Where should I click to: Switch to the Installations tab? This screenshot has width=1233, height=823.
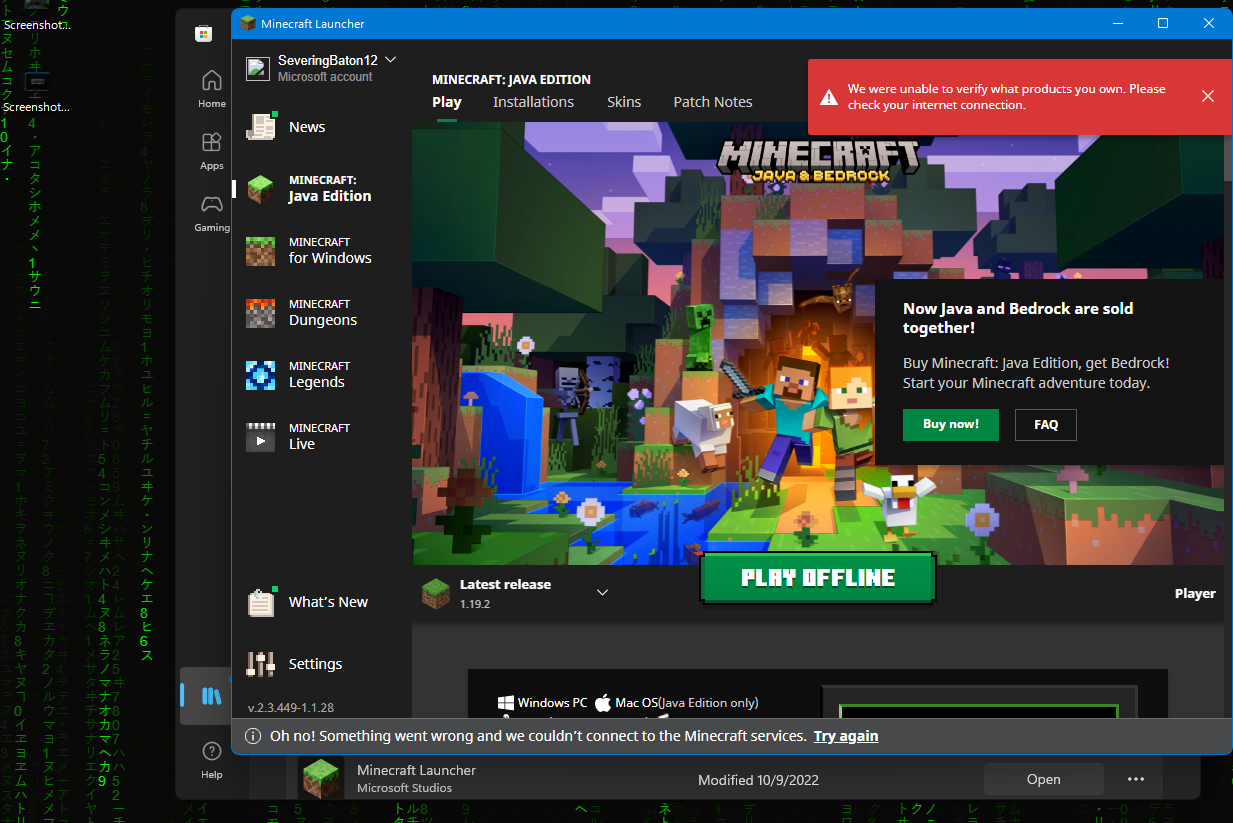pos(533,102)
